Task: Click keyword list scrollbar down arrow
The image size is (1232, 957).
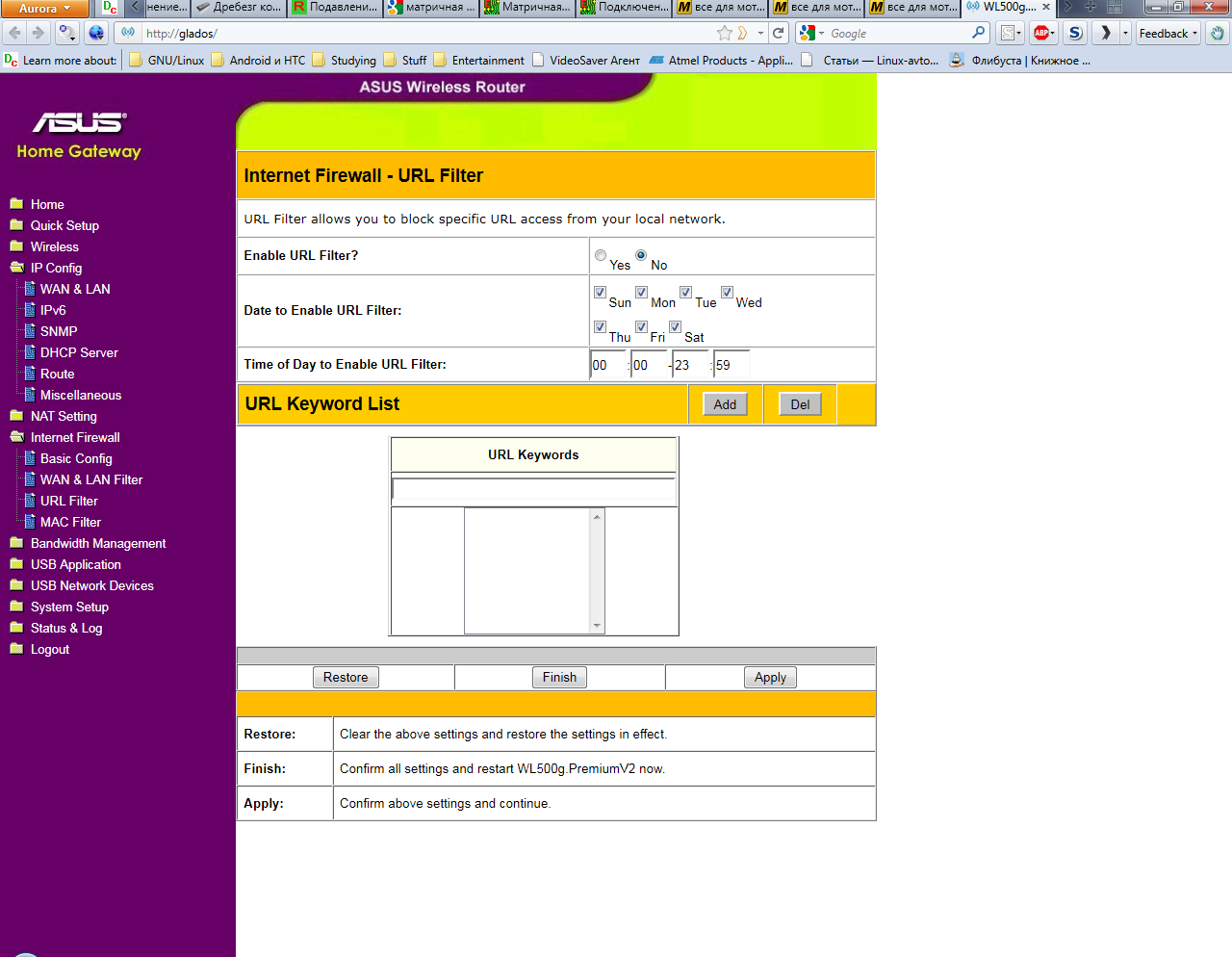Action: [597, 626]
